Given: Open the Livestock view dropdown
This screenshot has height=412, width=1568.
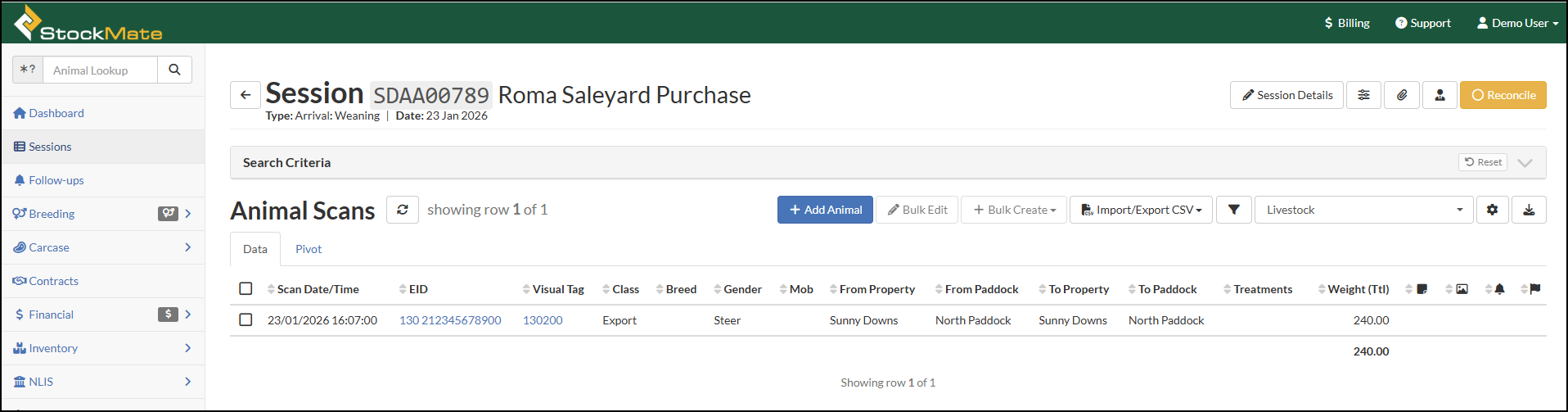Looking at the screenshot, I should coord(1363,210).
